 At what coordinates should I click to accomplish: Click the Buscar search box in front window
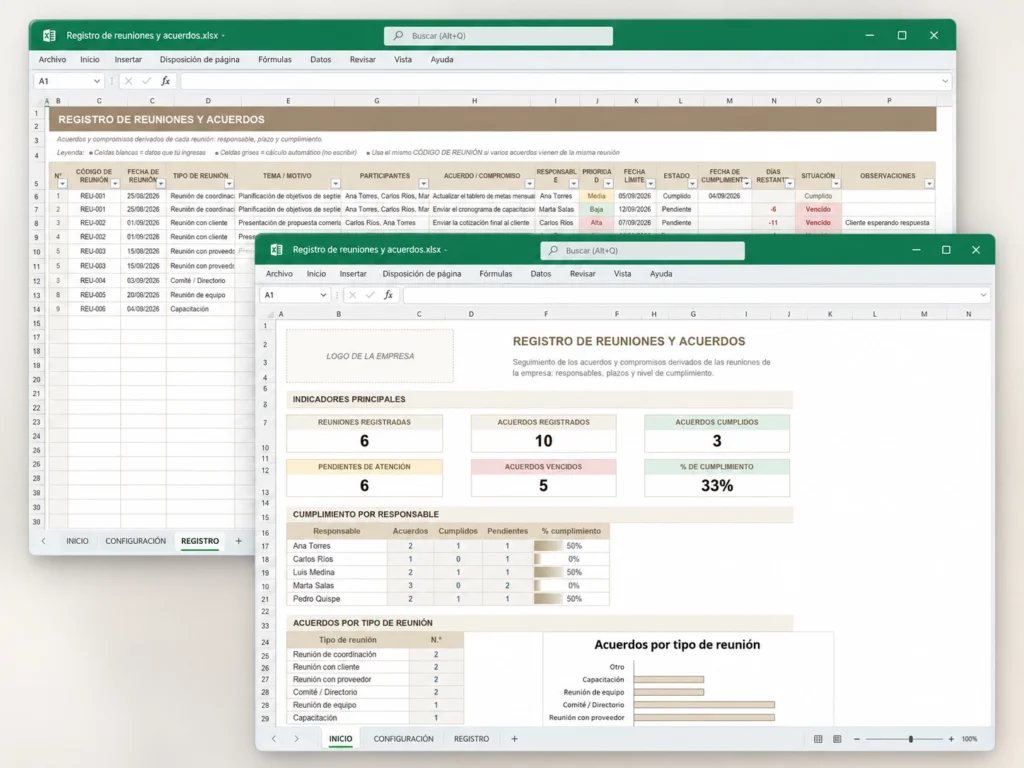[643, 251]
